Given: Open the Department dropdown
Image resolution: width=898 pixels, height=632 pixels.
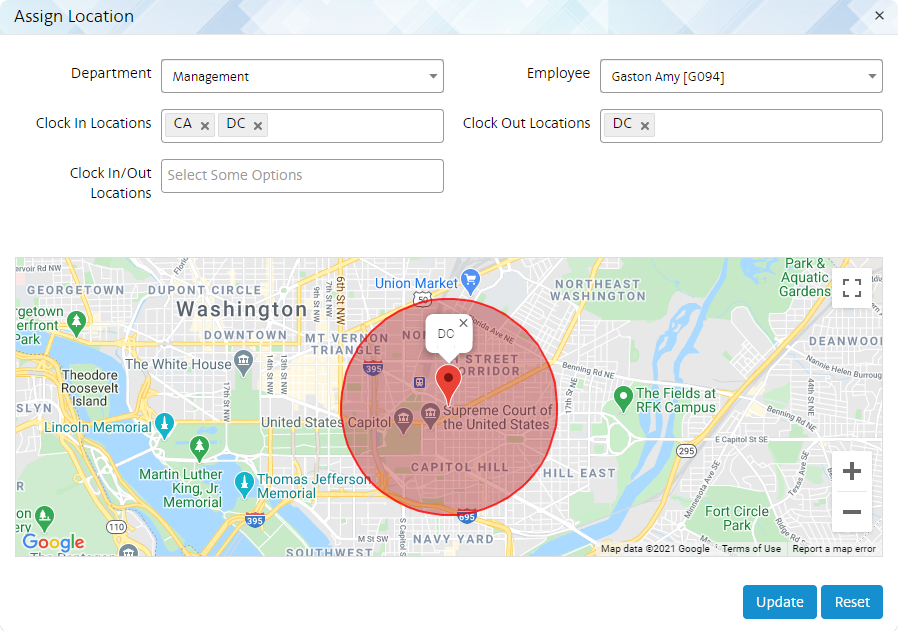Looking at the screenshot, I should [302, 76].
